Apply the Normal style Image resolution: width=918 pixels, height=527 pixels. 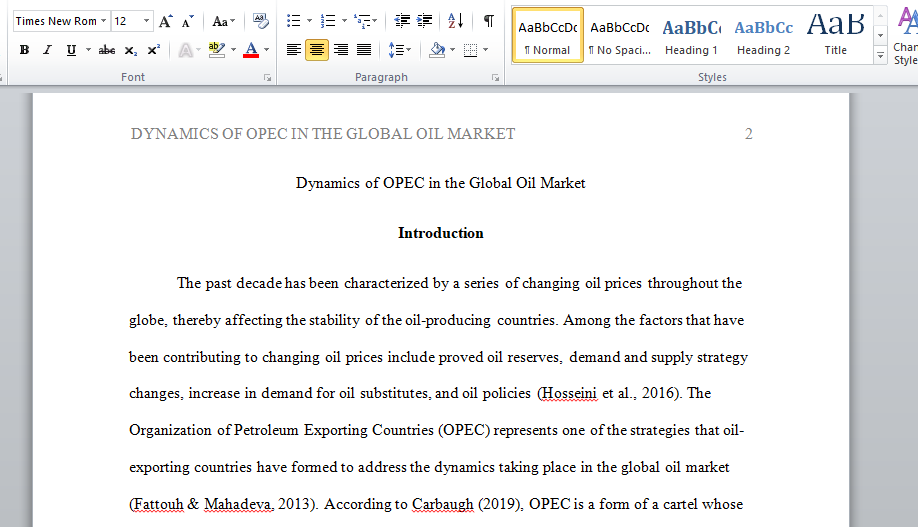point(547,35)
